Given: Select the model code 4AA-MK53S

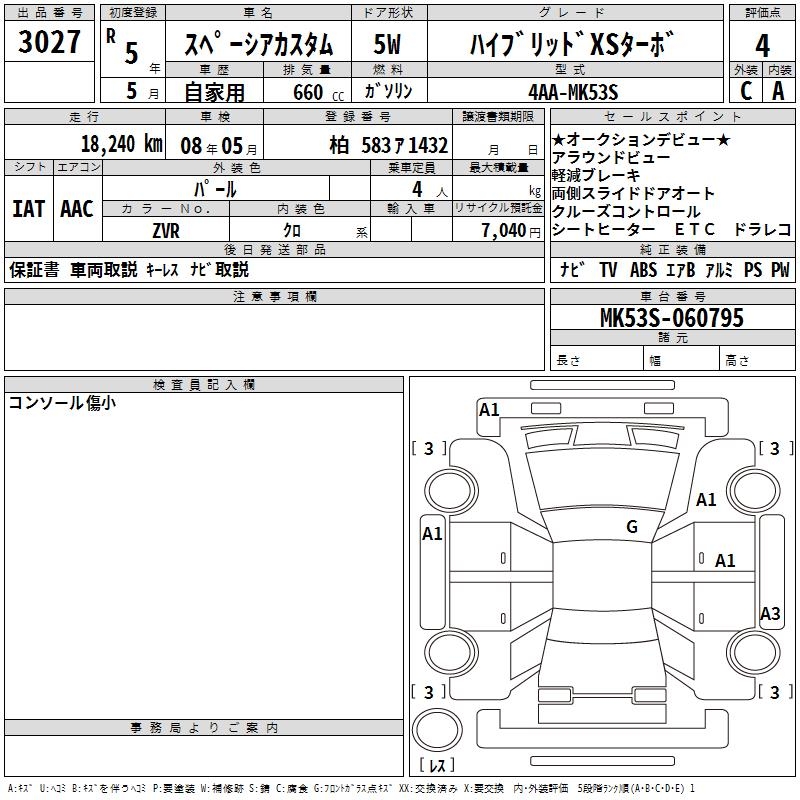Looking at the screenshot, I should (573, 92).
